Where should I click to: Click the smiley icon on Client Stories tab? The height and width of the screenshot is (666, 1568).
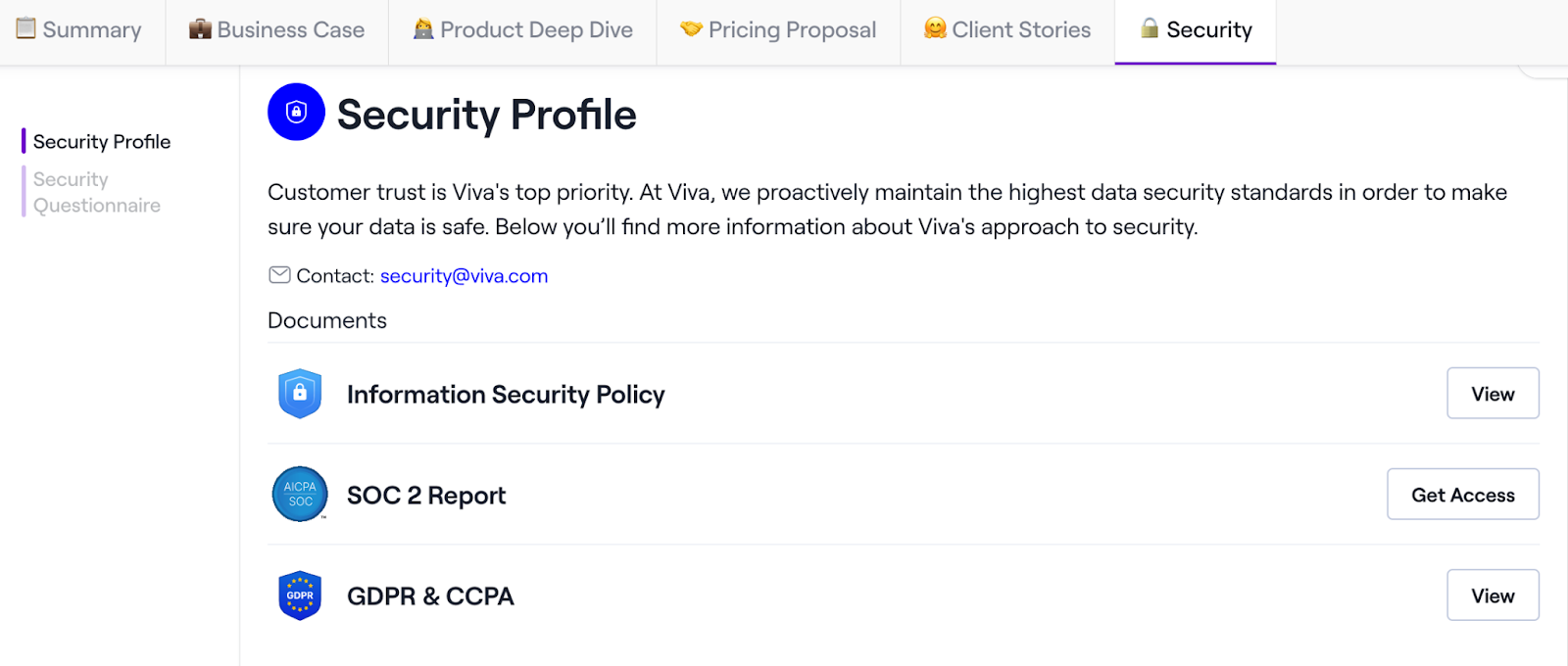(935, 28)
